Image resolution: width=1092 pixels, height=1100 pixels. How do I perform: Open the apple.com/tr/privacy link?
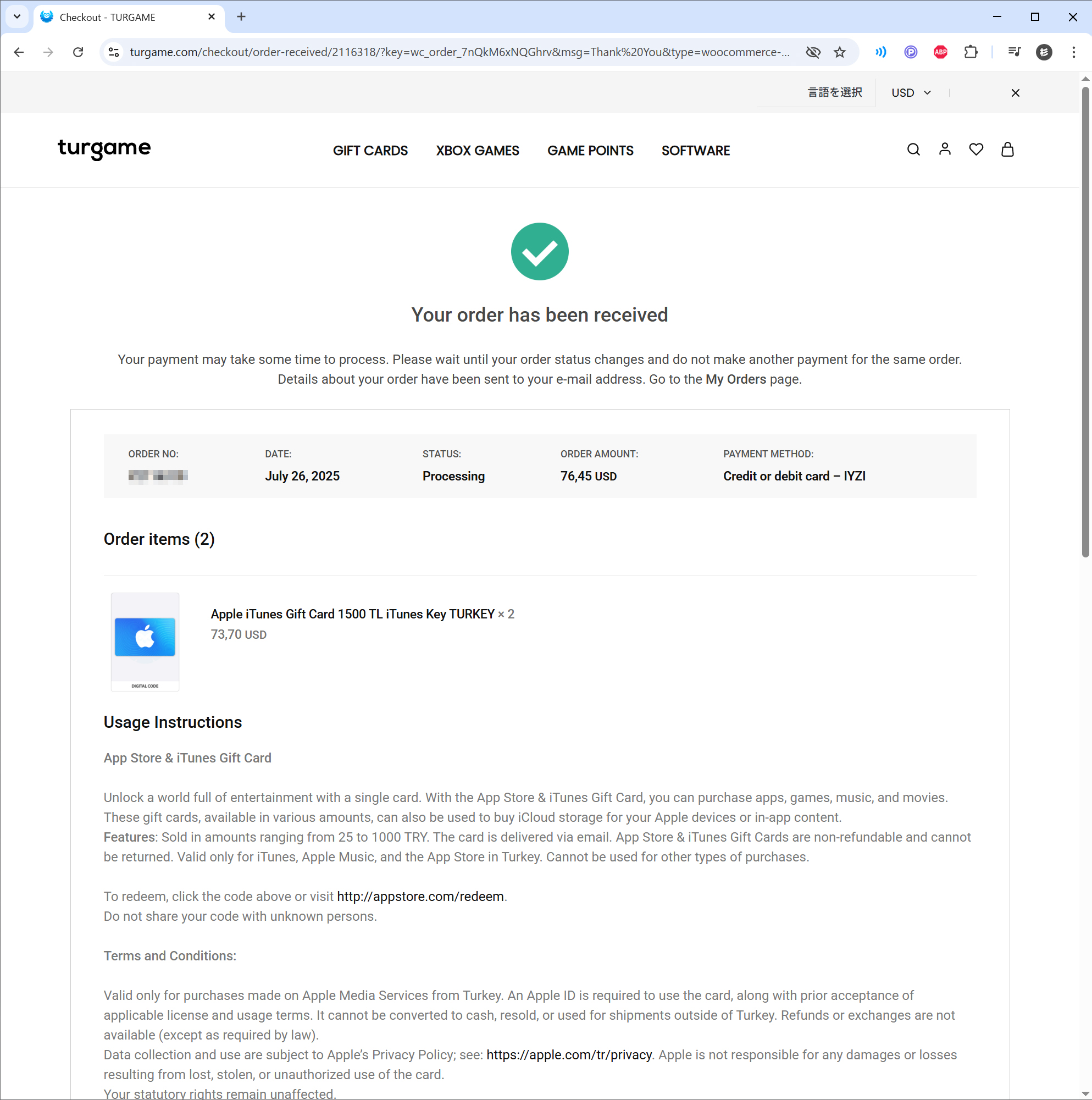(569, 1054)
